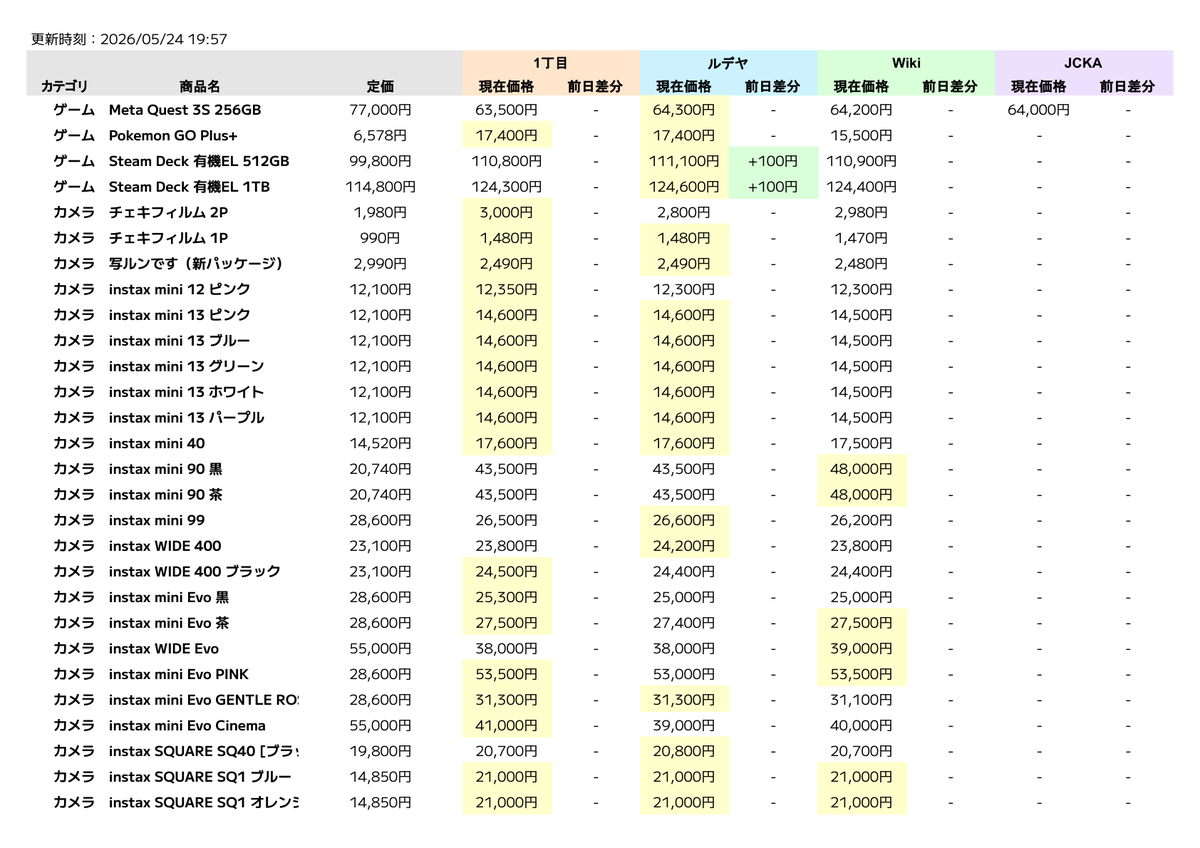1200x848 pixels.
Task: Click the 124,300円 1丁目 price cell
Action: [x=506, y=187]
